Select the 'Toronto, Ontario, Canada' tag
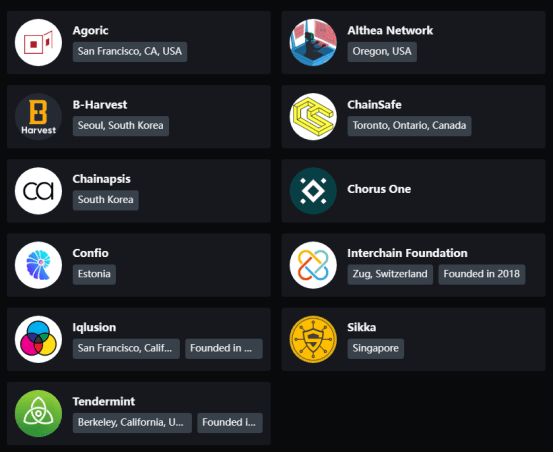 click(409, 126)
